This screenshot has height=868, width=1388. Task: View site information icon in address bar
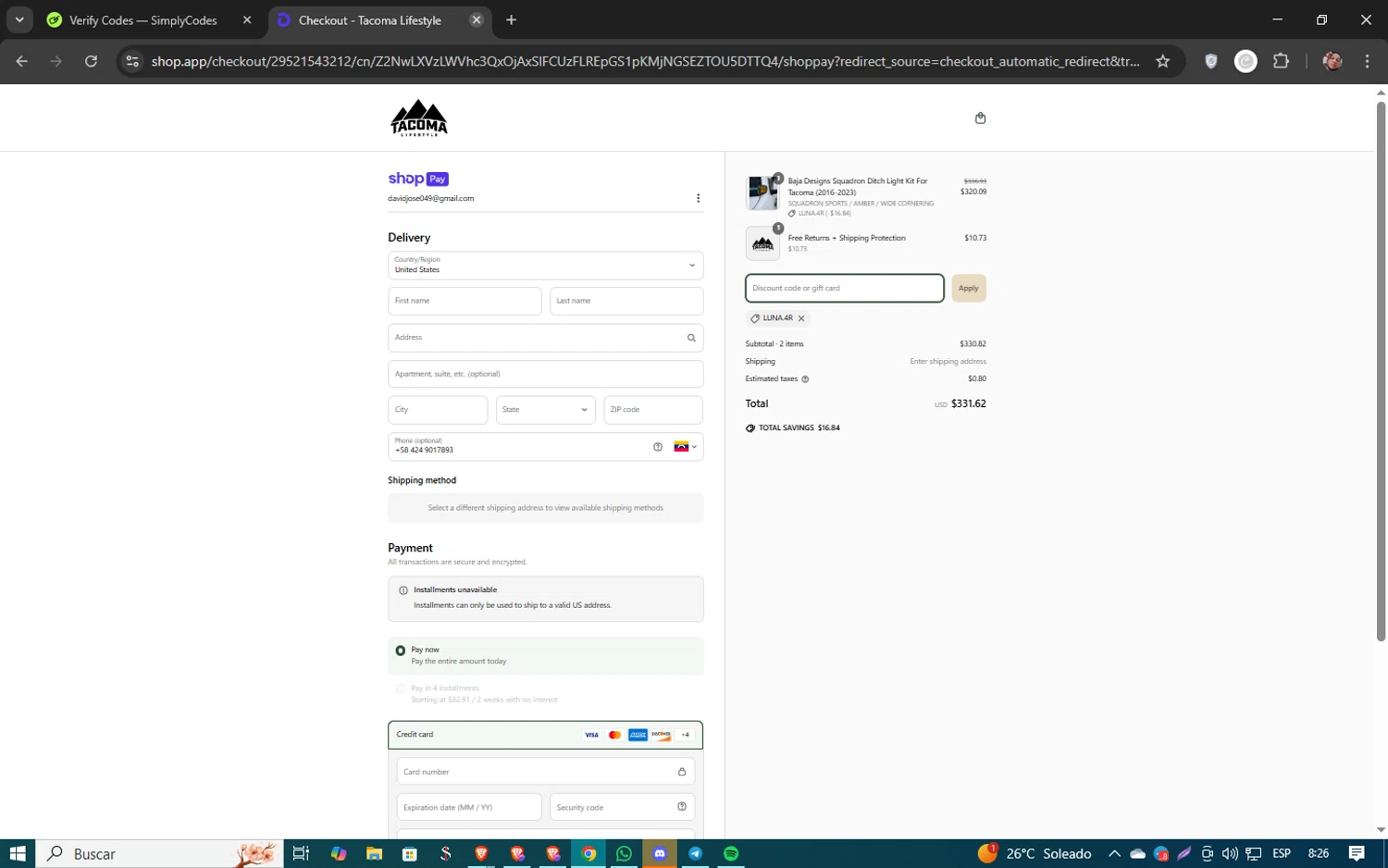pos(132,61)
